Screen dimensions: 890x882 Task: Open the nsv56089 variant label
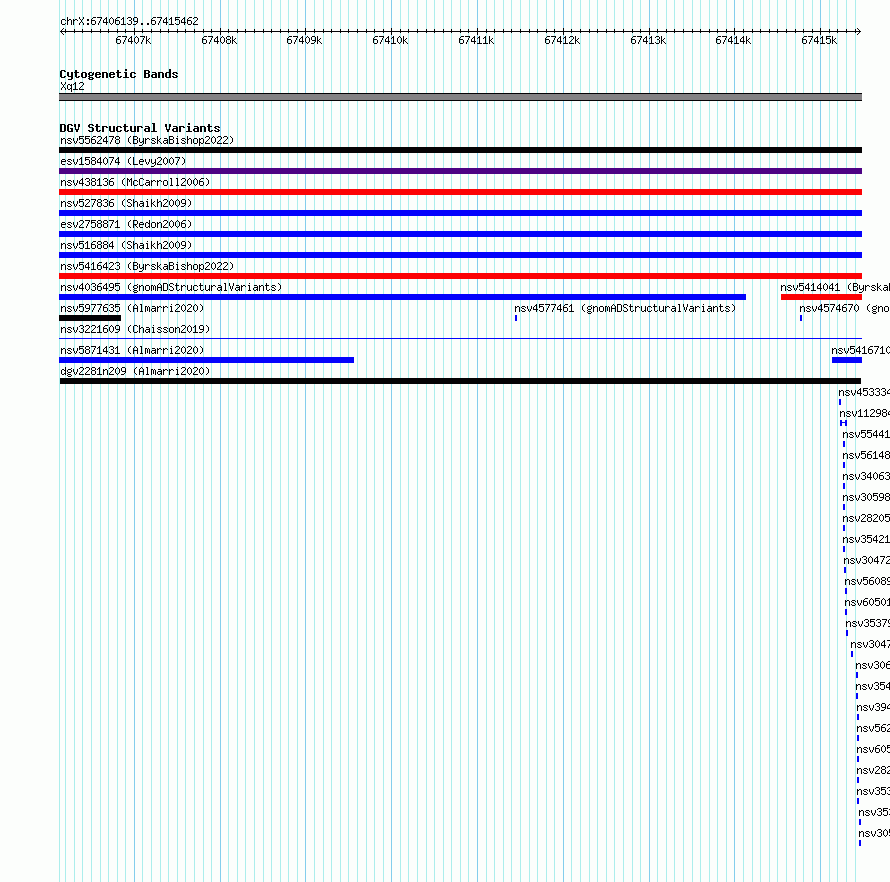coord(867,581)
